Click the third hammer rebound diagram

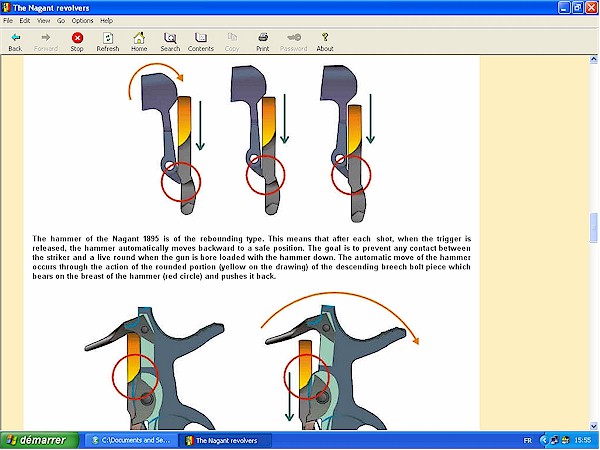pyautogui.click(x=347, y=143)
